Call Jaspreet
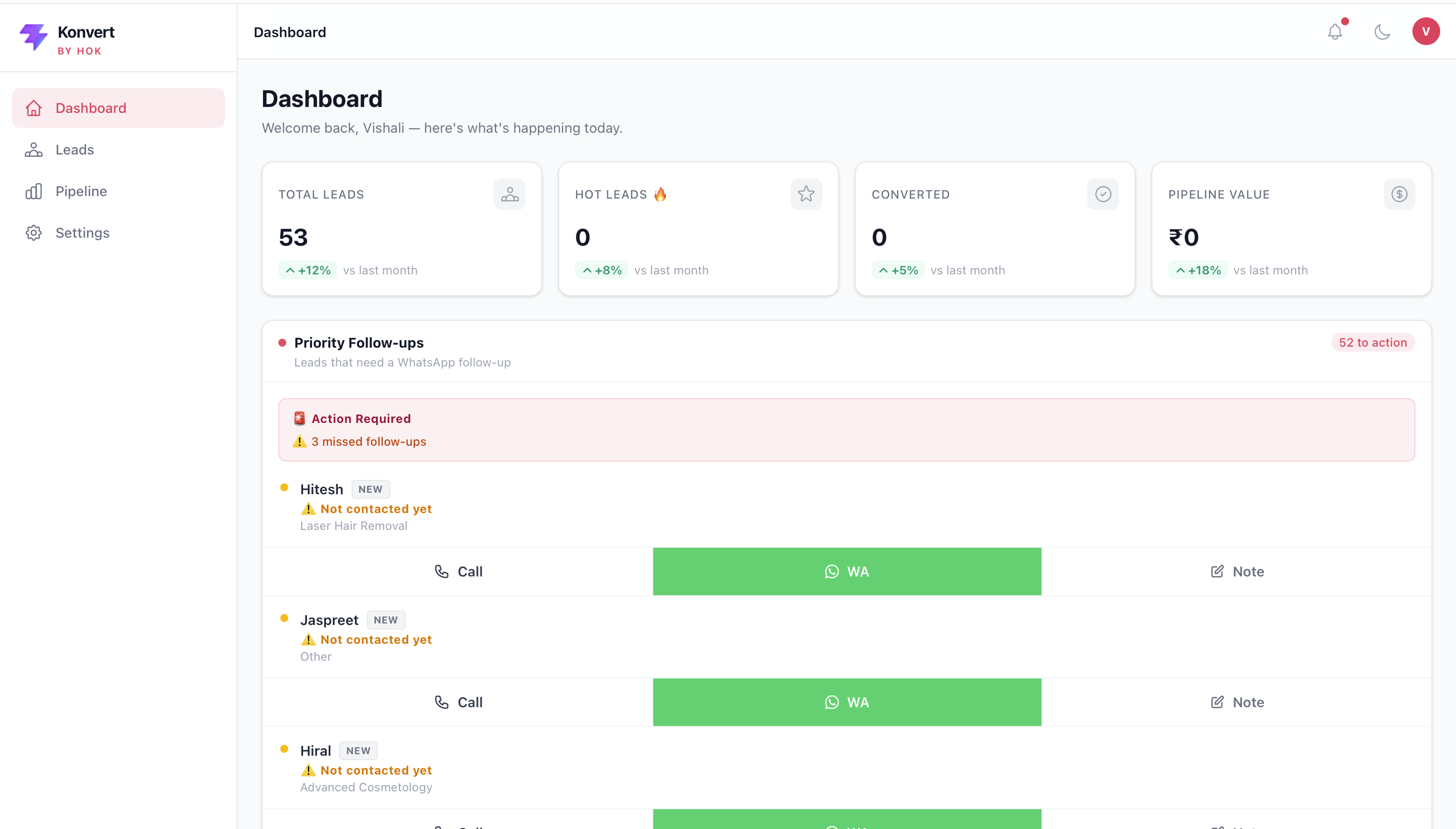Viewport: 1456px width, 829px height. pyautogui.click(x=458, y=702)
